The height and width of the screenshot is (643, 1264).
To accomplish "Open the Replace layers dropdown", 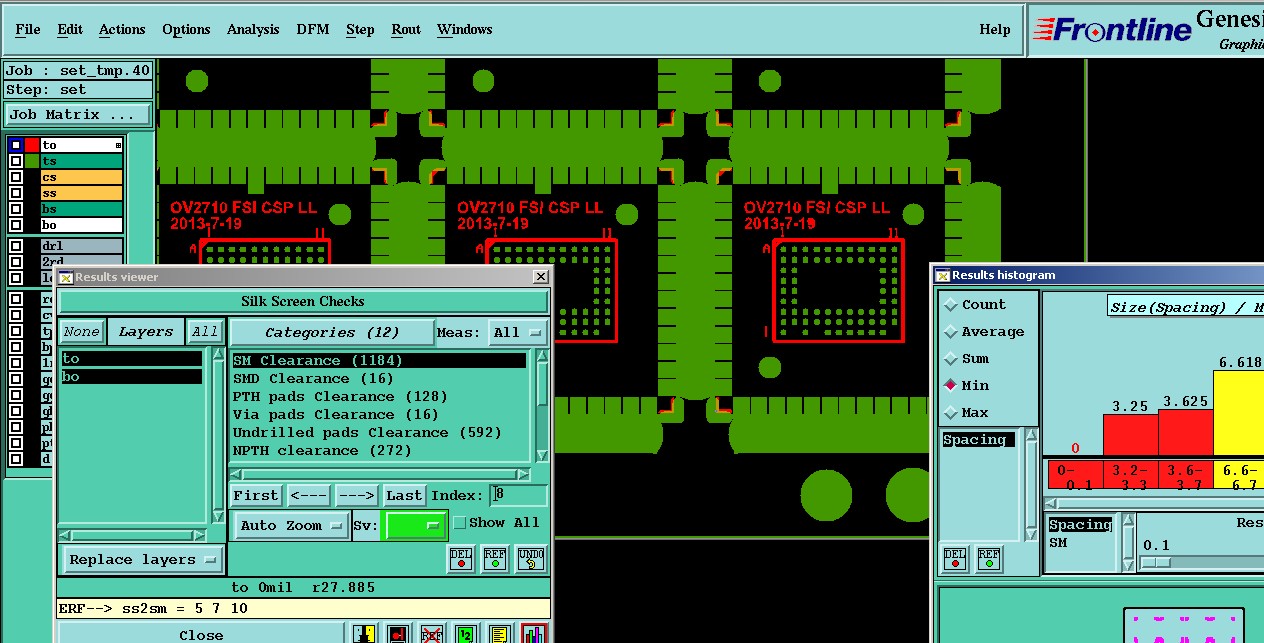I will click(142, 560).
